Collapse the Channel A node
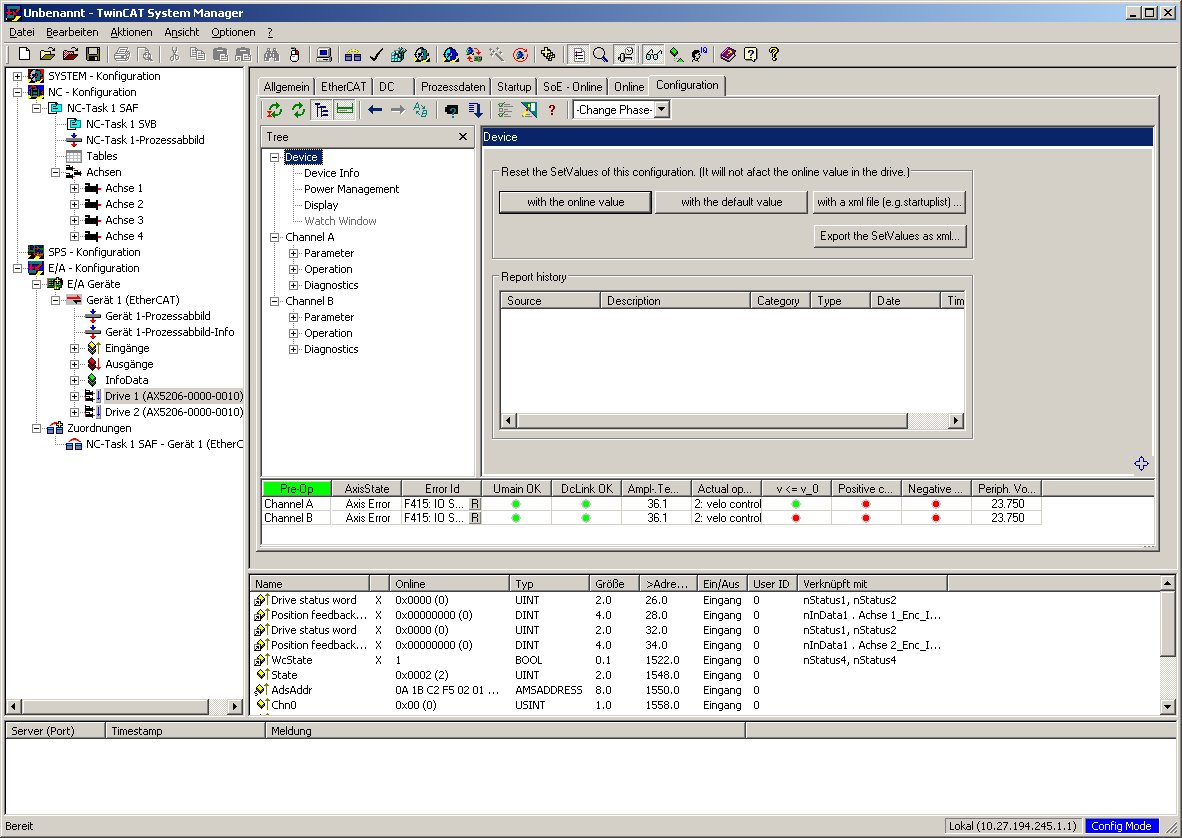 point(274,237)
